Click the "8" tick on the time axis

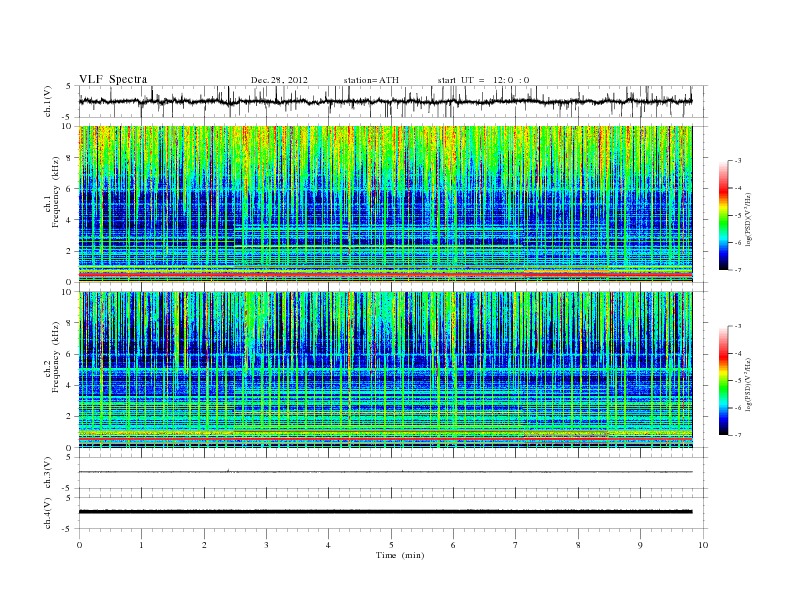click(x=578, y=545)
